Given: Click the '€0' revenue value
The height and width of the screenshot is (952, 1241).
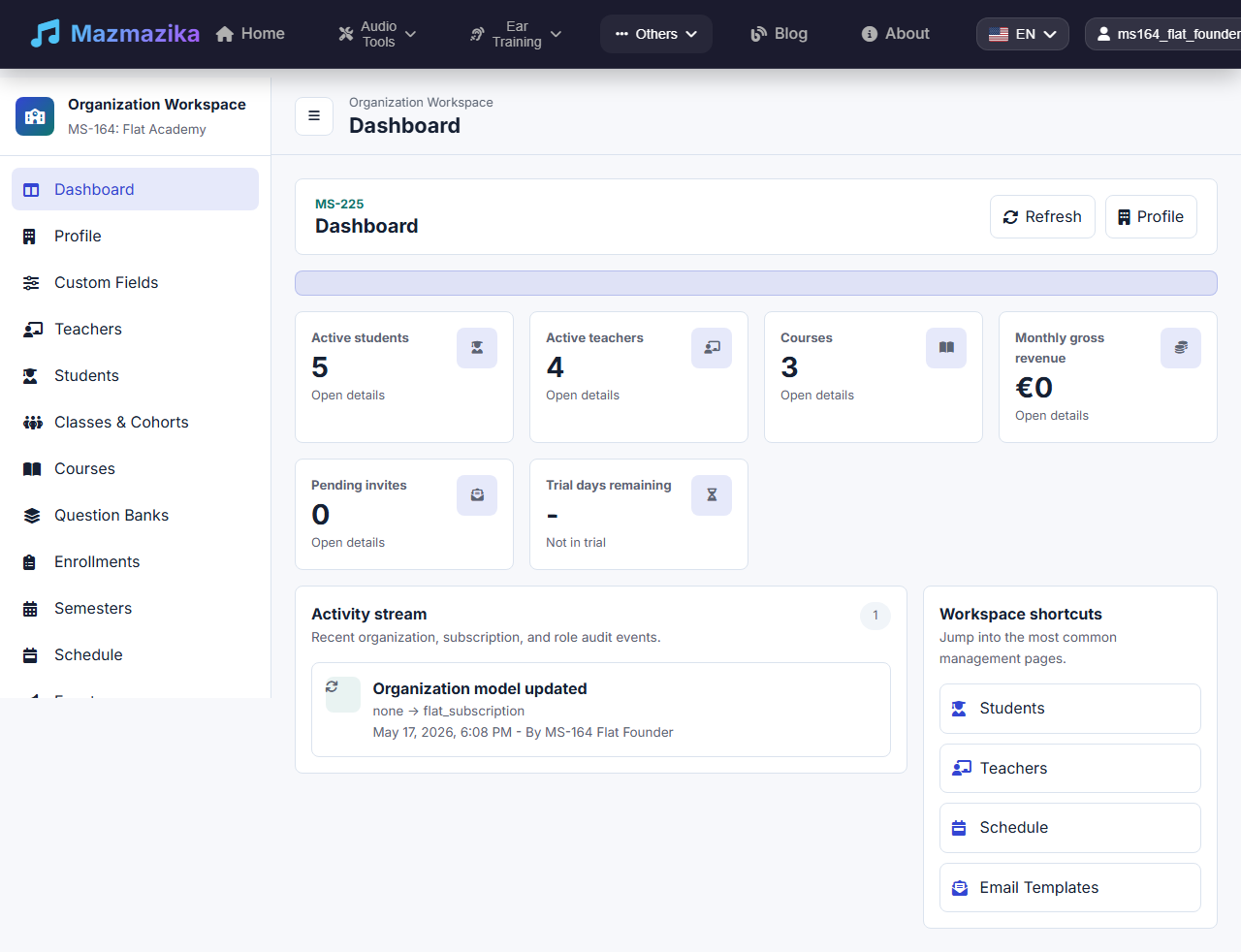Looking at the screenshot, I should tap(1034, 388).
